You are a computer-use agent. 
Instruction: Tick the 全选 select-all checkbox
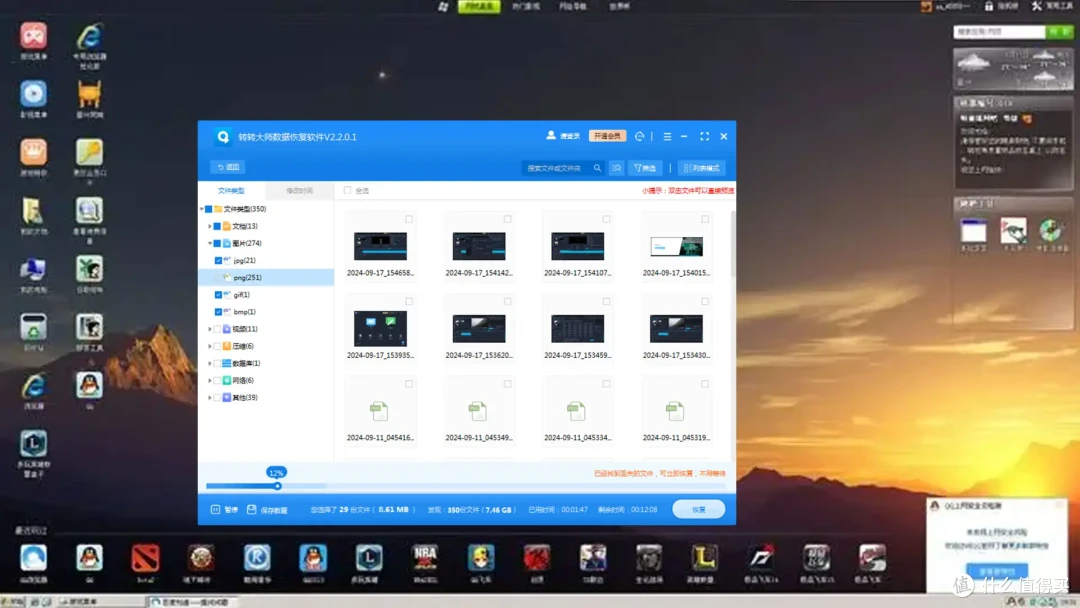347,190
